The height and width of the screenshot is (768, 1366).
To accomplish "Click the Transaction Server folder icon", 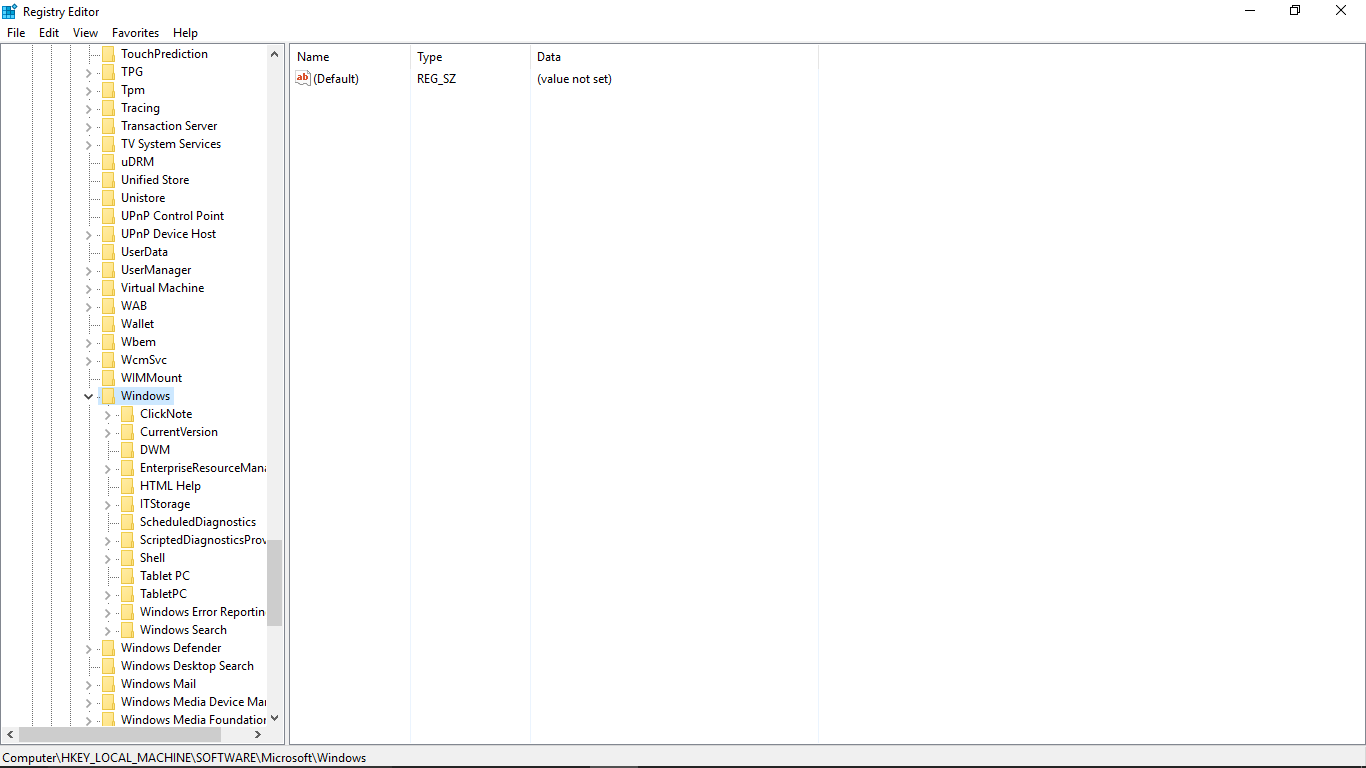I will [108, 126].
